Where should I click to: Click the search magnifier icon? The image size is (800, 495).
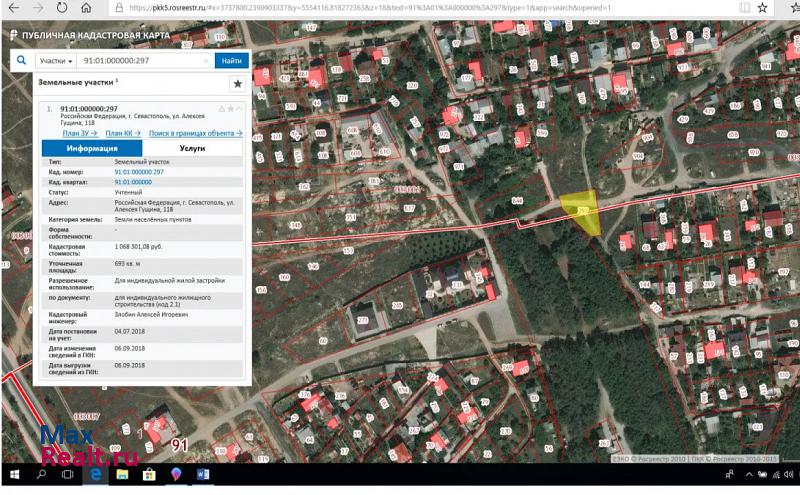click(x=21, y=61)
